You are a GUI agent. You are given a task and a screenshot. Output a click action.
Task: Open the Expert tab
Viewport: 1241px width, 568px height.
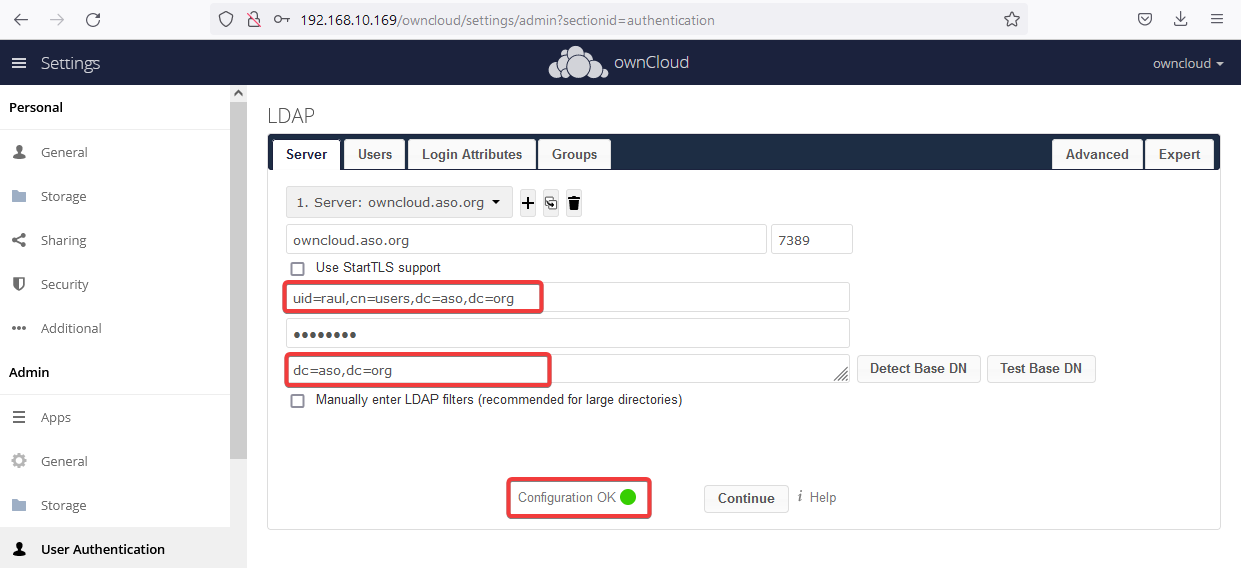pos(1179,154)
